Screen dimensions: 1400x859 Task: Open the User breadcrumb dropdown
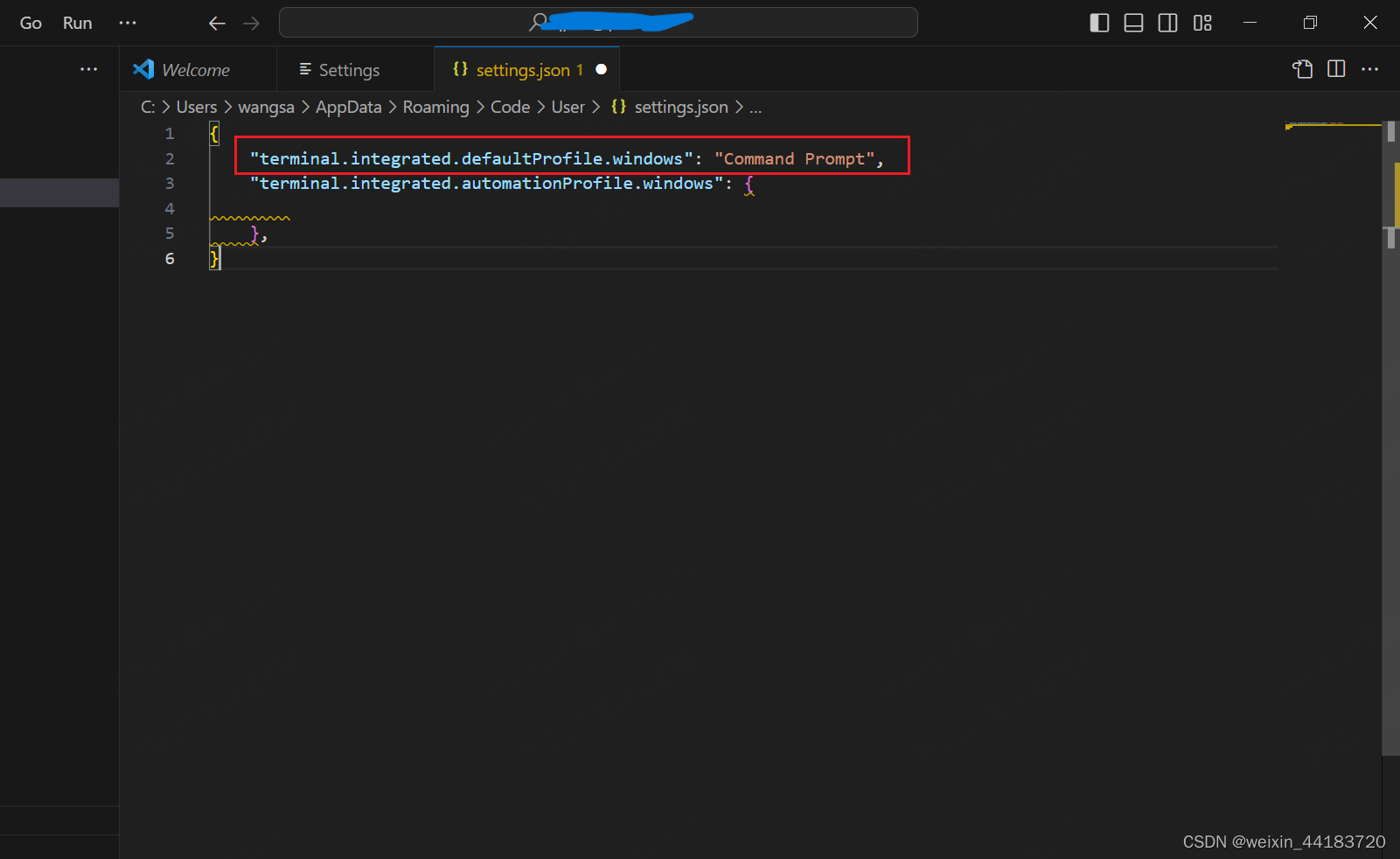(568, 107)
